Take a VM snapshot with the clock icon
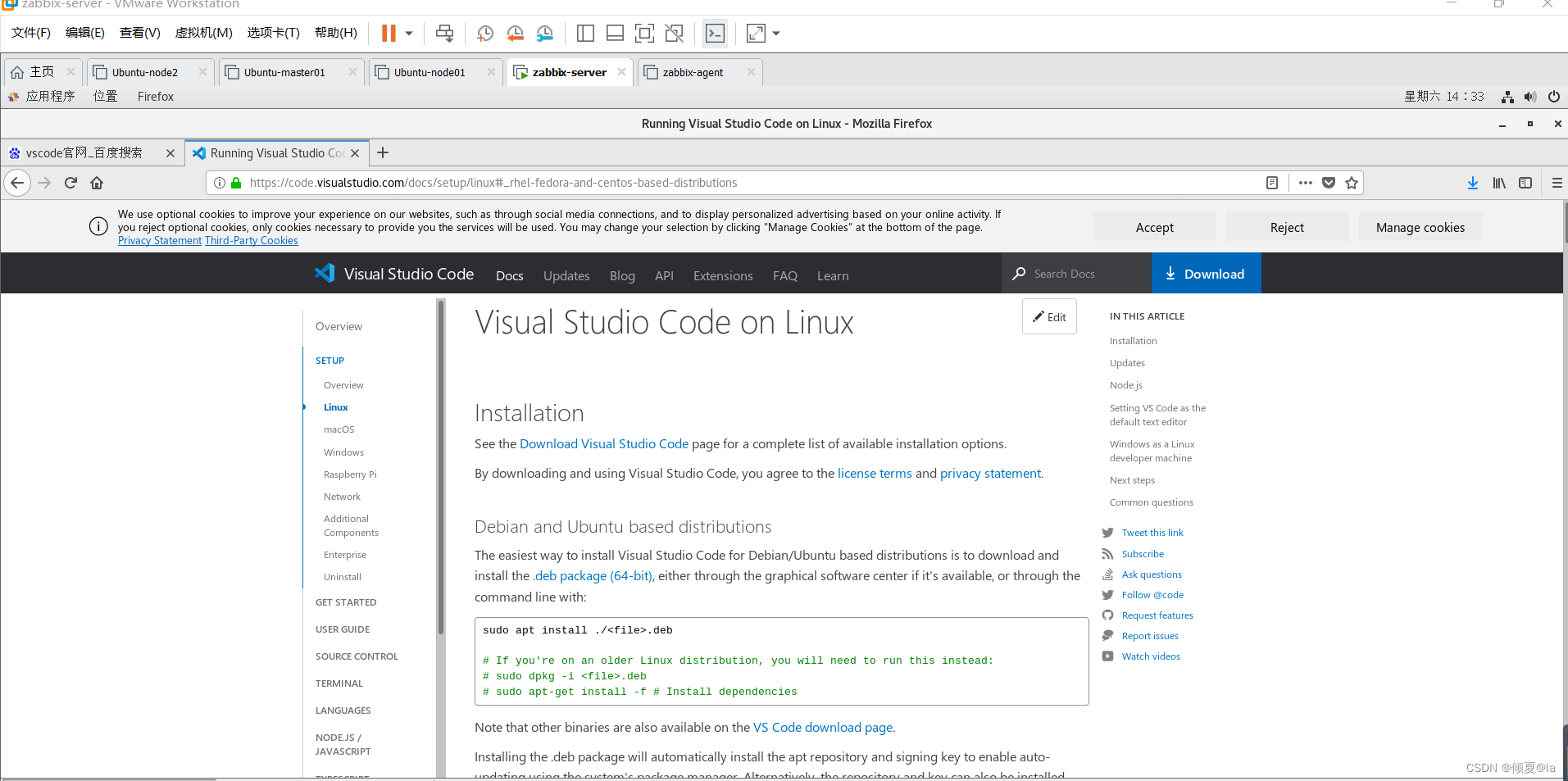Viewport: 1568px width, 781px height. (485, 34)
